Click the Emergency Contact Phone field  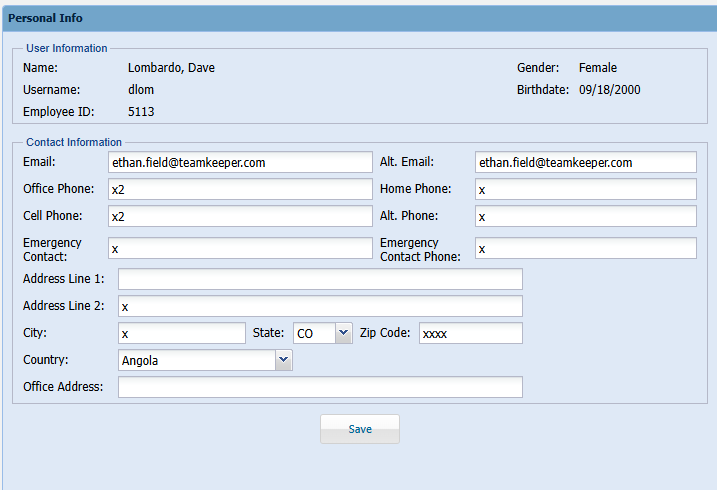585,248
